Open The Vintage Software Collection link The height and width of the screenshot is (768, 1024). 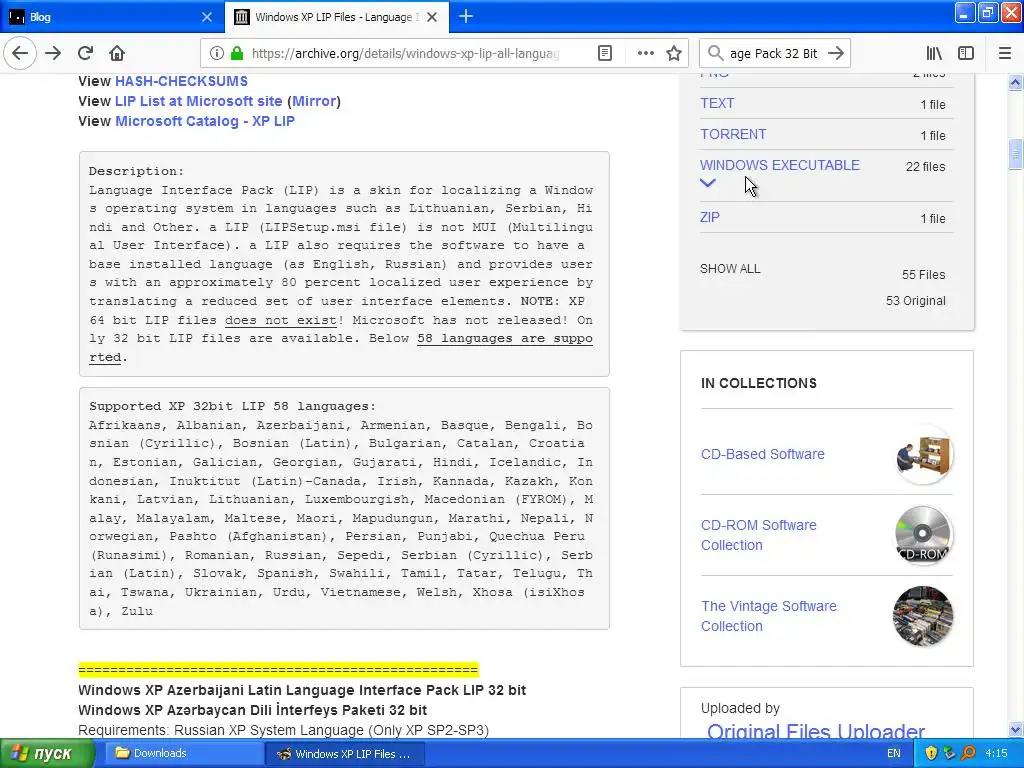(x=769, y=616)
